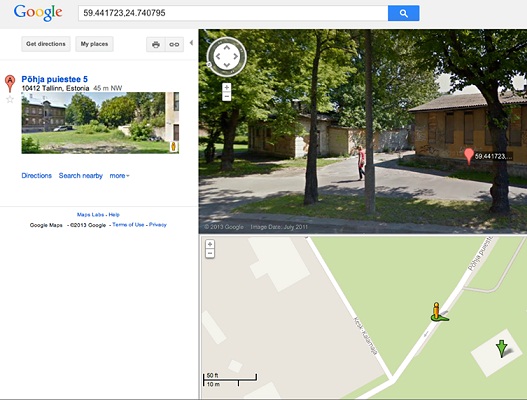527x400 pixels.
Task: Open the Põhja puiestee 5 link
Action: coord(54,79)
